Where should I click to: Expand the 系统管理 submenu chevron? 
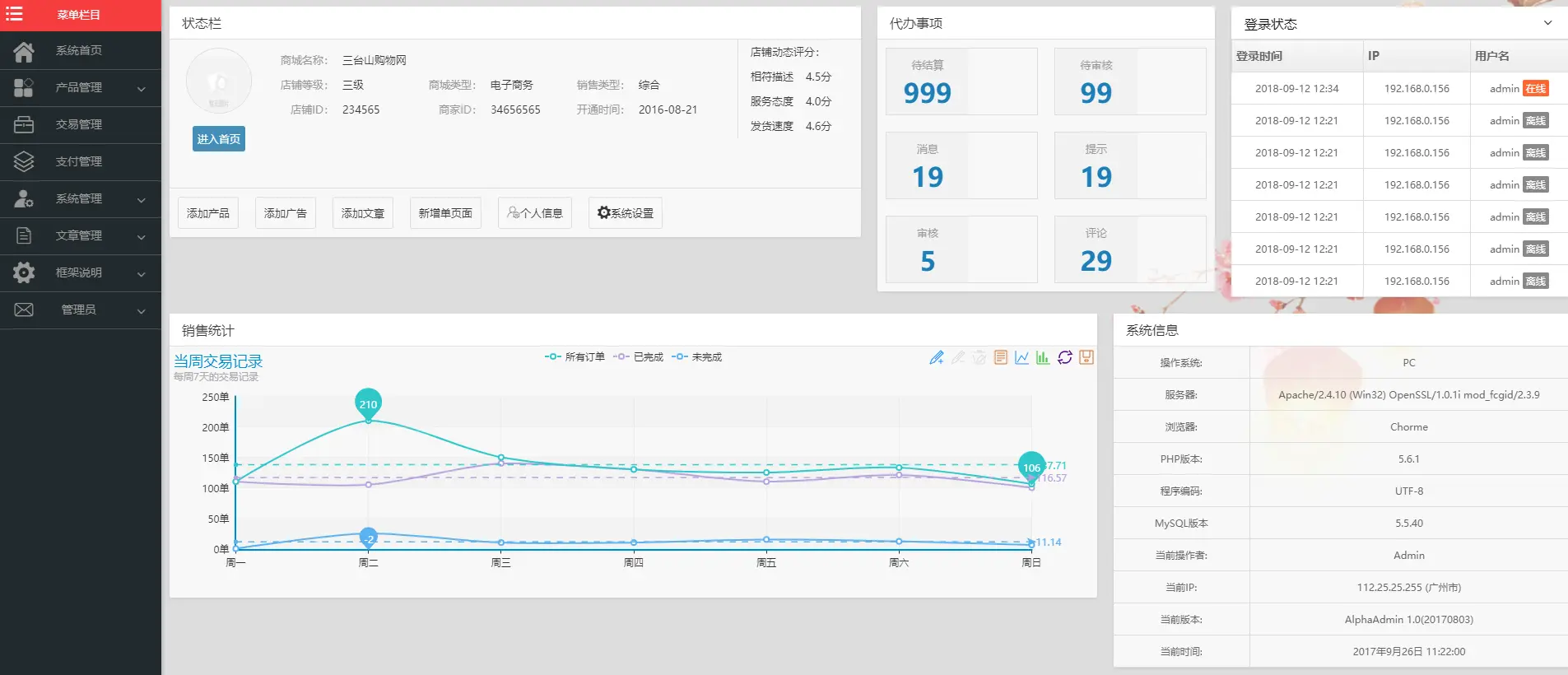point(142,200)
